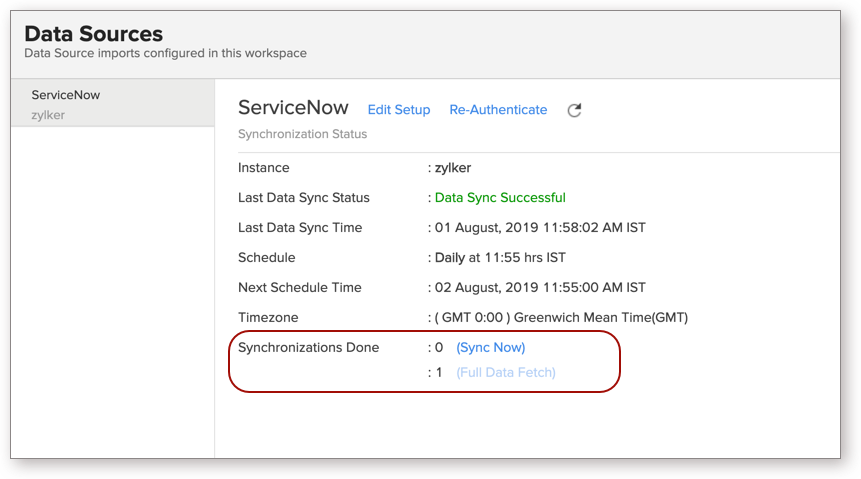861x479 pixels.
Task: Click the Next Schedule Time value 02 August
Action: click(x=540, y=287)
